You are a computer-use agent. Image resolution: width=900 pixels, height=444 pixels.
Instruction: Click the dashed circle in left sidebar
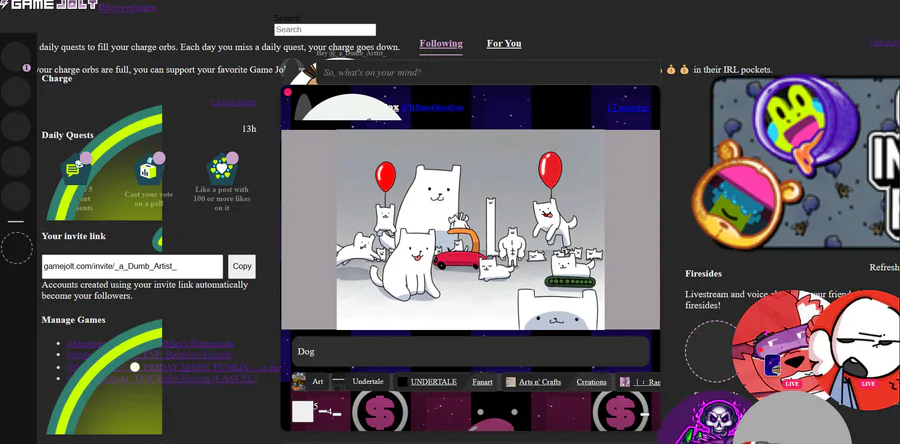click(x=17, y=248)
